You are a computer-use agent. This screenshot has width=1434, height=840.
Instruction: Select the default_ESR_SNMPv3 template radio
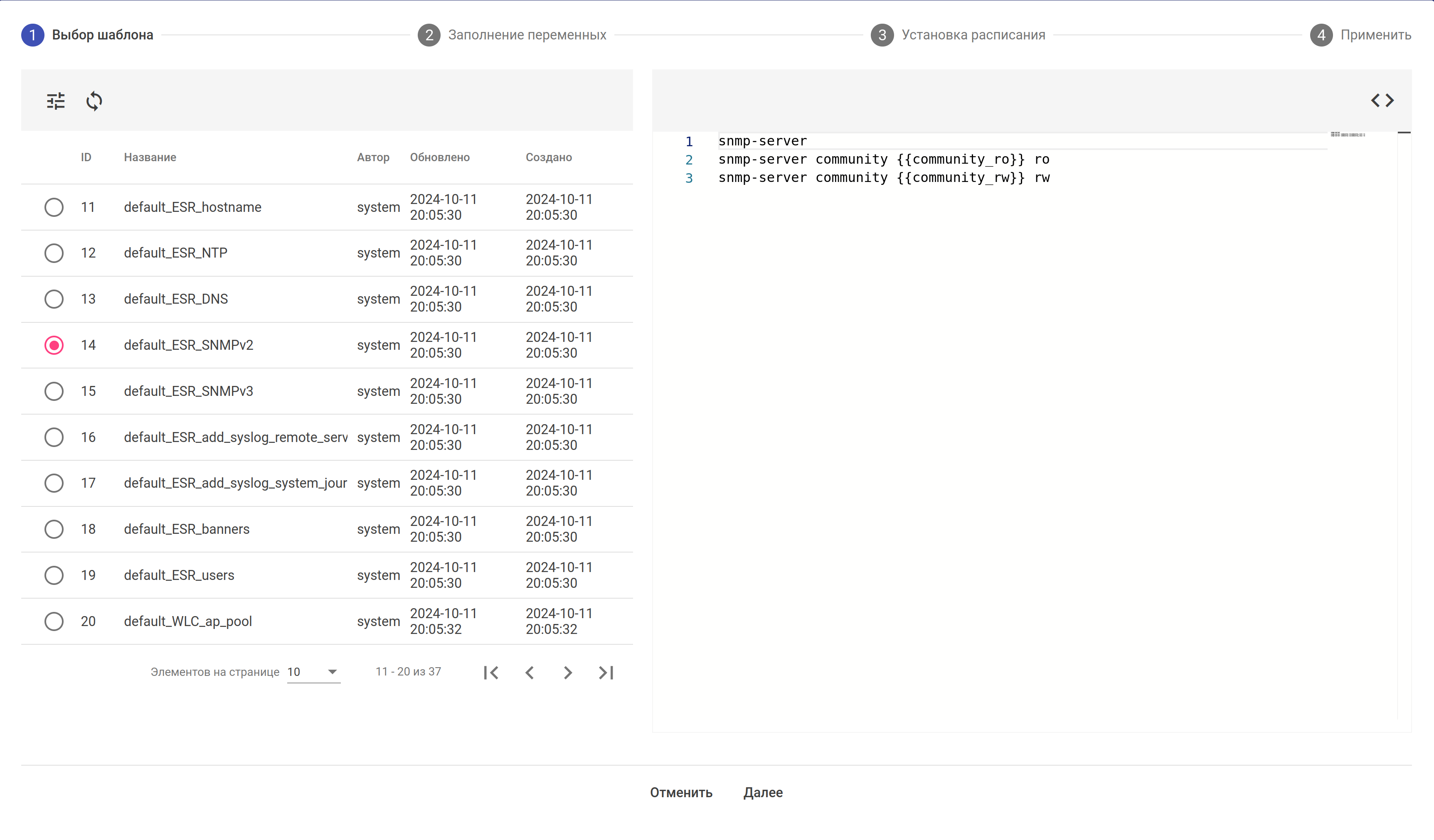point(54,391)
